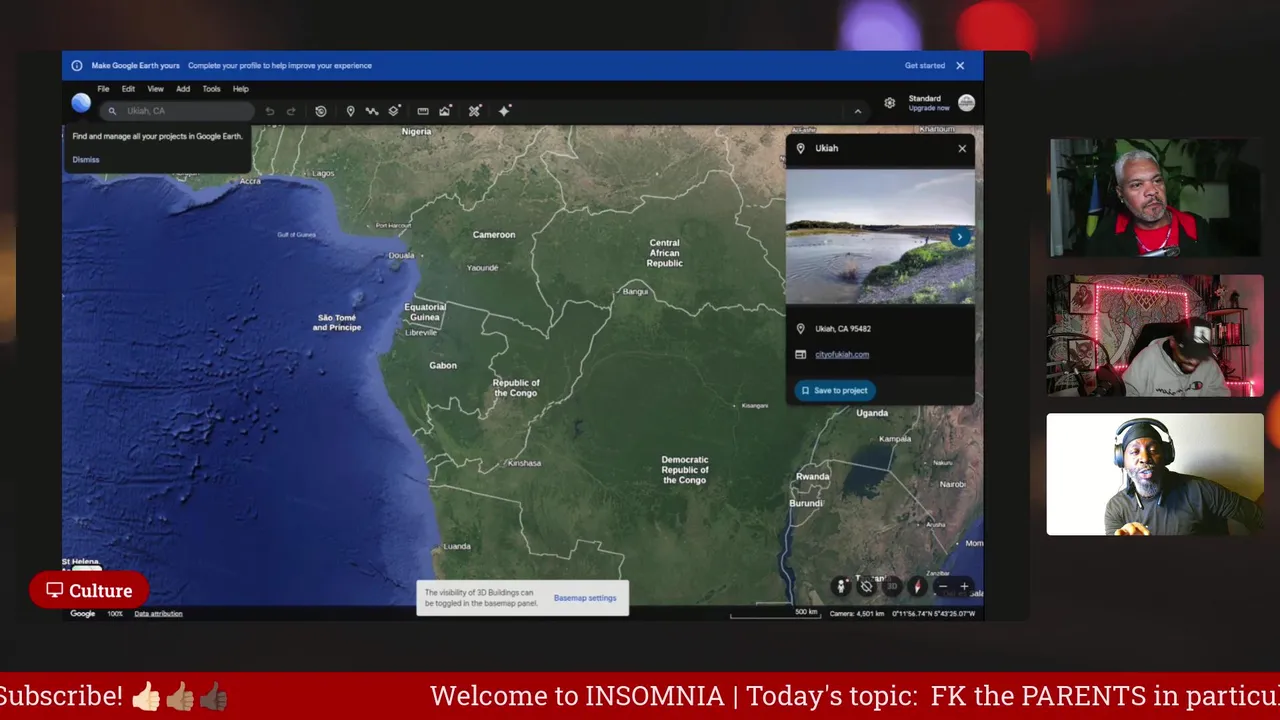Click the red Culture badge overlay
Viewport: 1280px width, 720px height.
tap(89, 591)
